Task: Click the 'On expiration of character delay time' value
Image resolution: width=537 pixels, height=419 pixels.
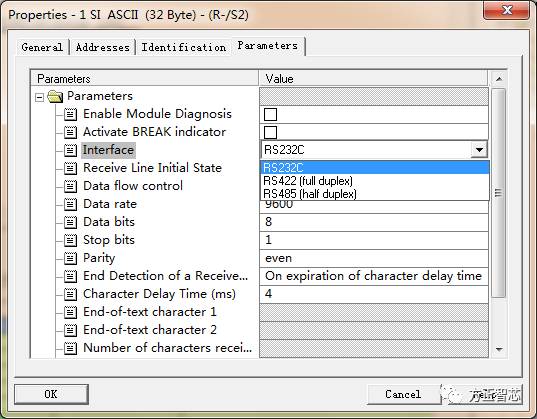Action: pos(374,276)
